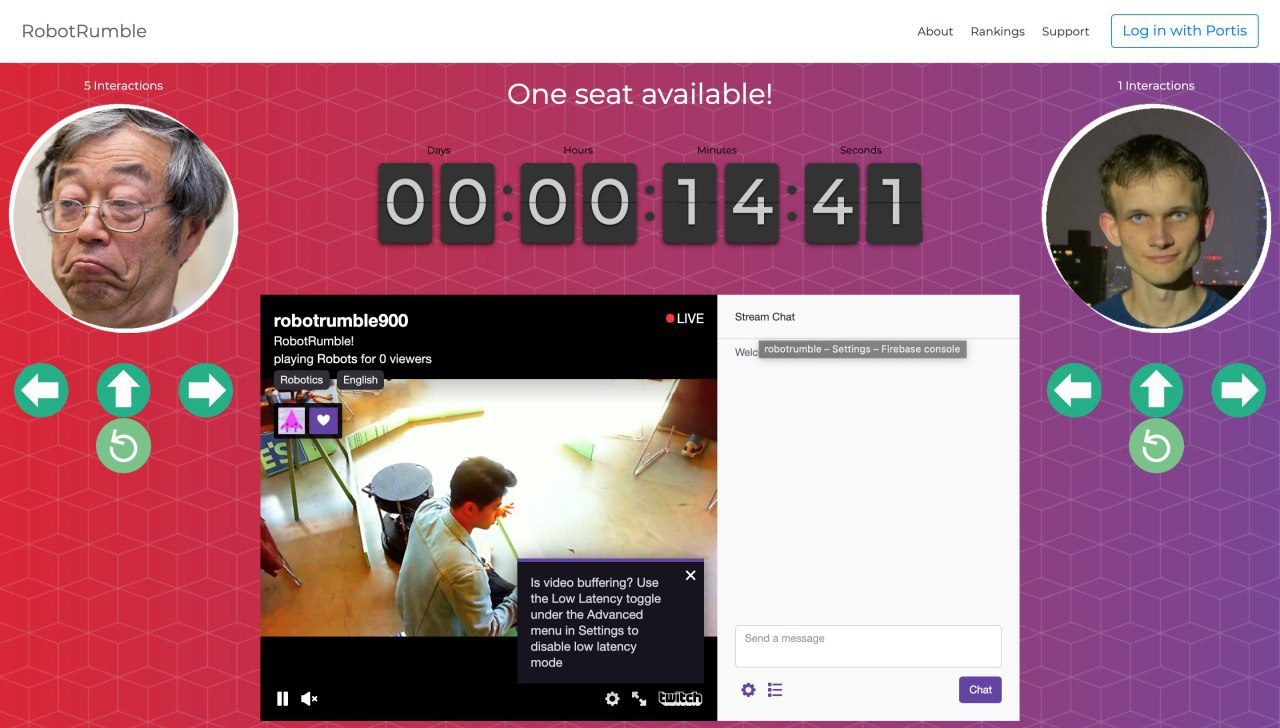The image size is (1280, 728).
Task: Pause the Twitch stream video
Action: point(283,699)
